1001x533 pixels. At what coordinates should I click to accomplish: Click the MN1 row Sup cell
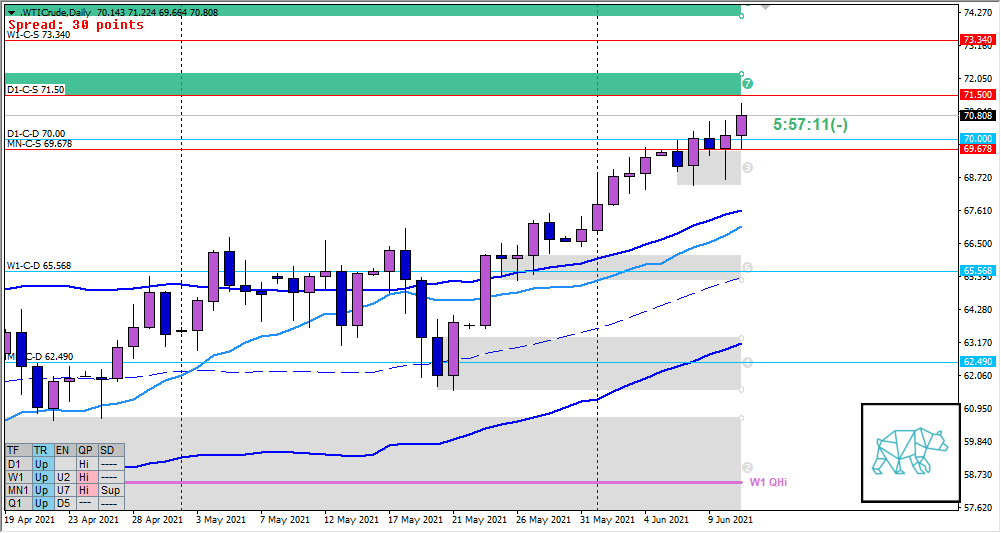110,491
